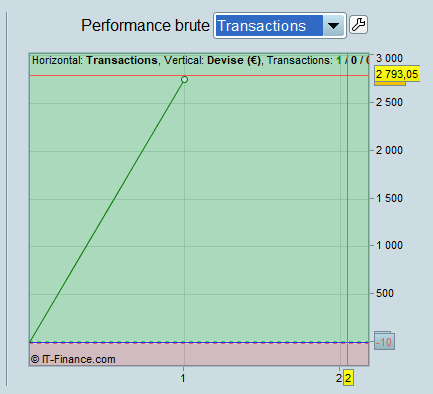Click the 500 vertical axis value
433x394 pixels.
pyautogui.click(x=385, y=293)
